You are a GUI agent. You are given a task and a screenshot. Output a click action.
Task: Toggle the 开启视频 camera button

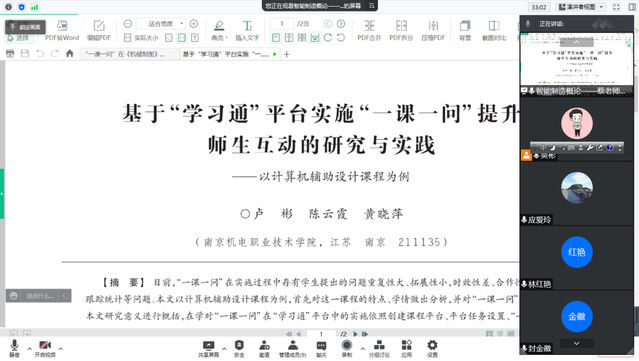pyautogui.click(x=45, y=349)
